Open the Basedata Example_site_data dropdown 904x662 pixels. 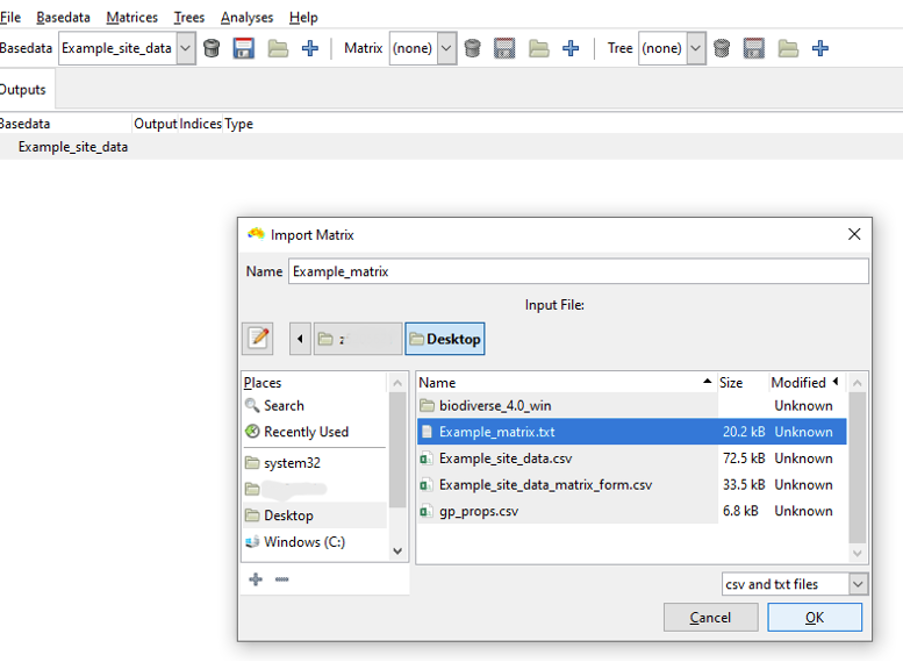click(186, 48)
